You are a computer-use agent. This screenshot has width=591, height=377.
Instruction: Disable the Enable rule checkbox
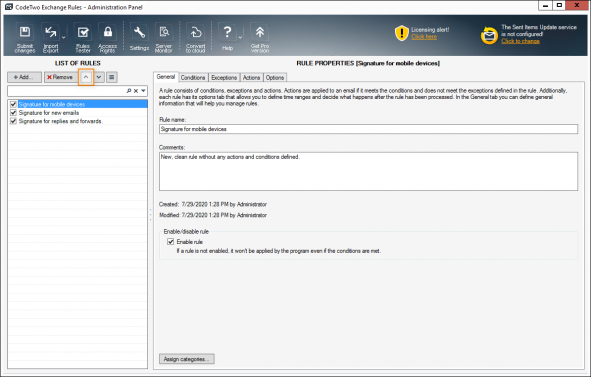170,242
